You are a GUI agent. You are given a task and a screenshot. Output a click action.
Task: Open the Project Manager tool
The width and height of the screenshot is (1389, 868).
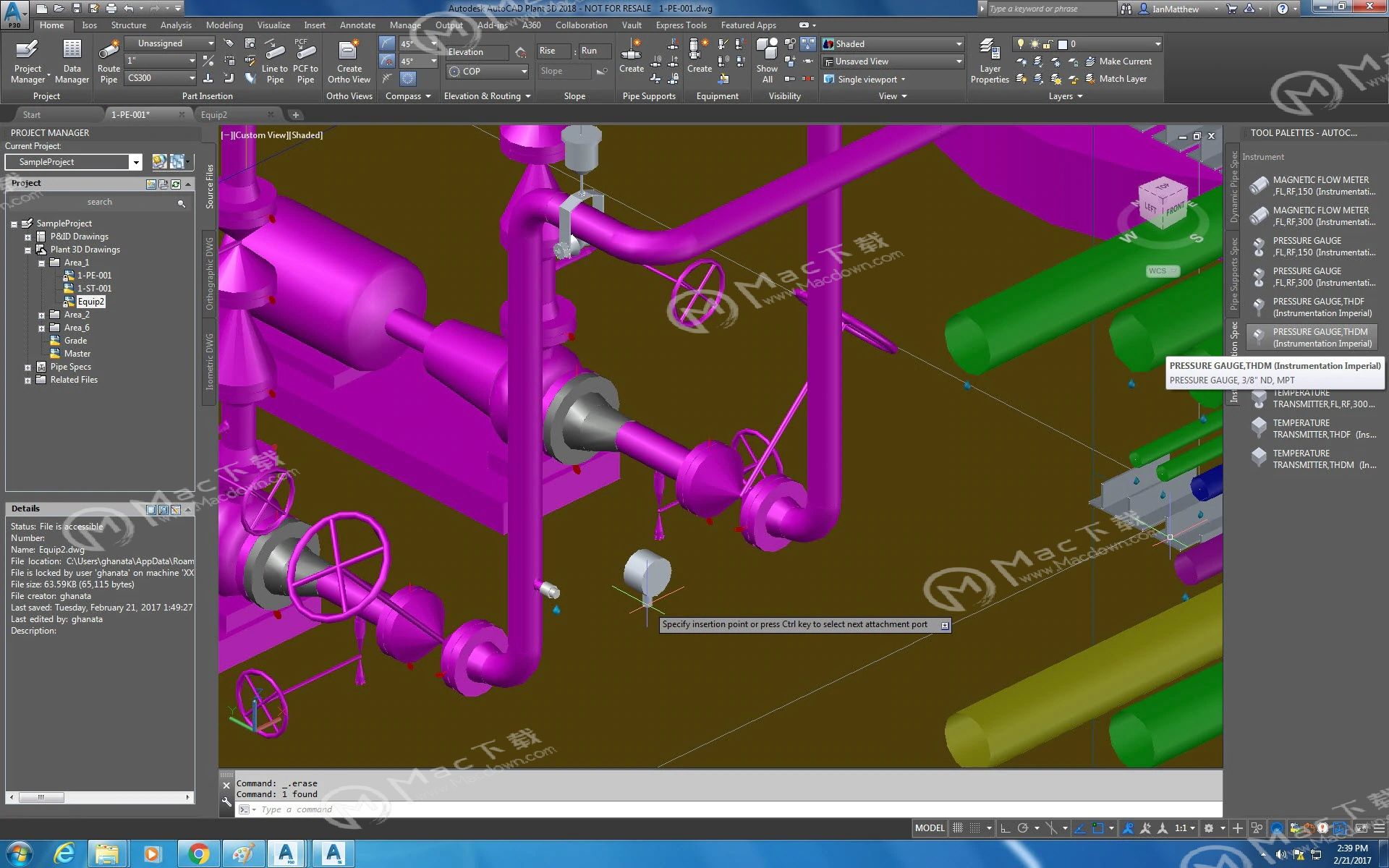(27, 61)
